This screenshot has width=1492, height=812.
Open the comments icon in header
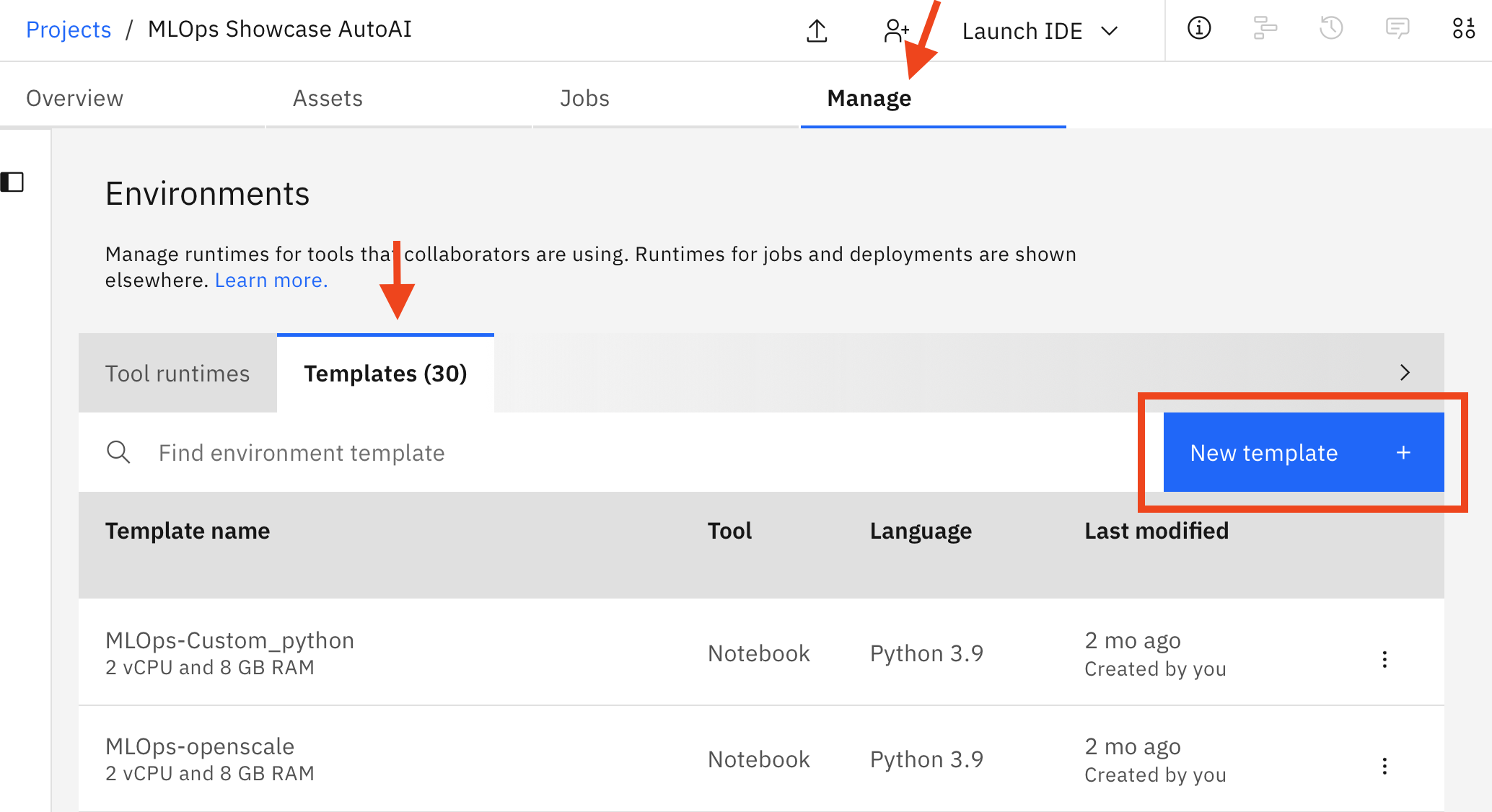[1397, 28]
